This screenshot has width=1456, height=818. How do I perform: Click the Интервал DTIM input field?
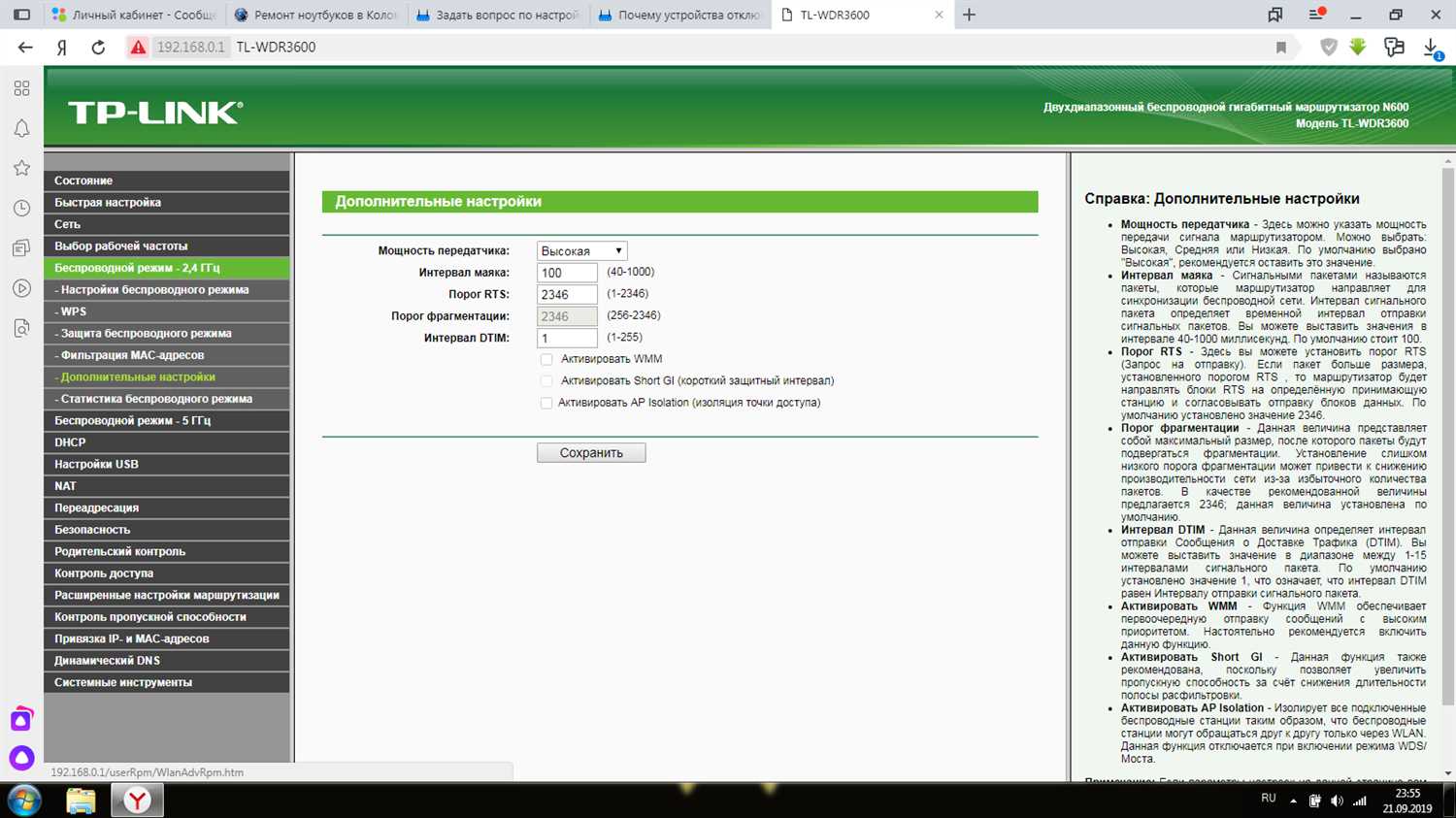[567, 338]
